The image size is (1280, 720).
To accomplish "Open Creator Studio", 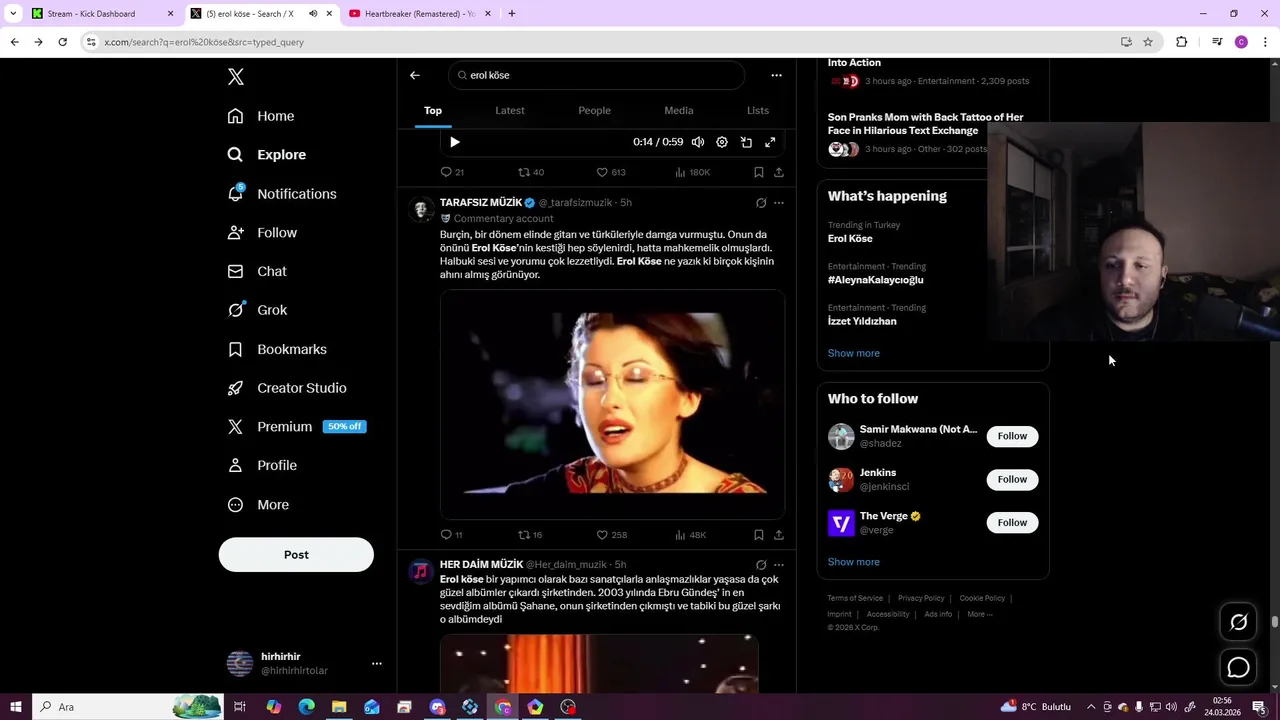I will (x=287, y=388).
